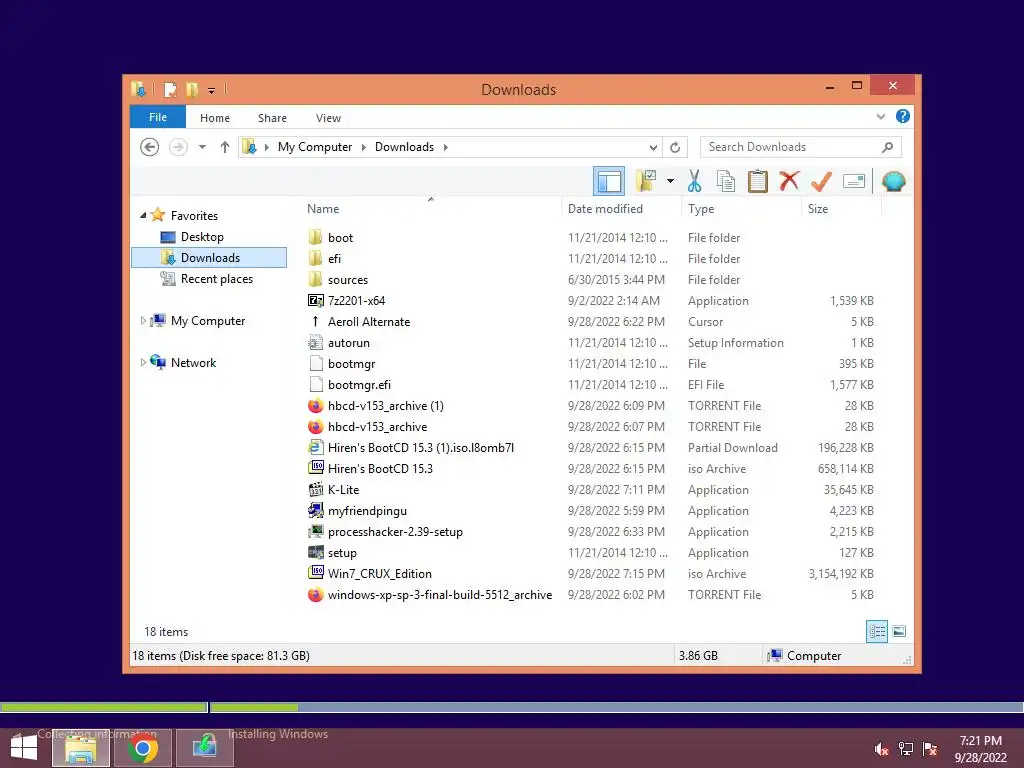This screenshot has height=768, width=1024.
Task: Click the muted volume tray icon
Action: (x=881, y=748)
